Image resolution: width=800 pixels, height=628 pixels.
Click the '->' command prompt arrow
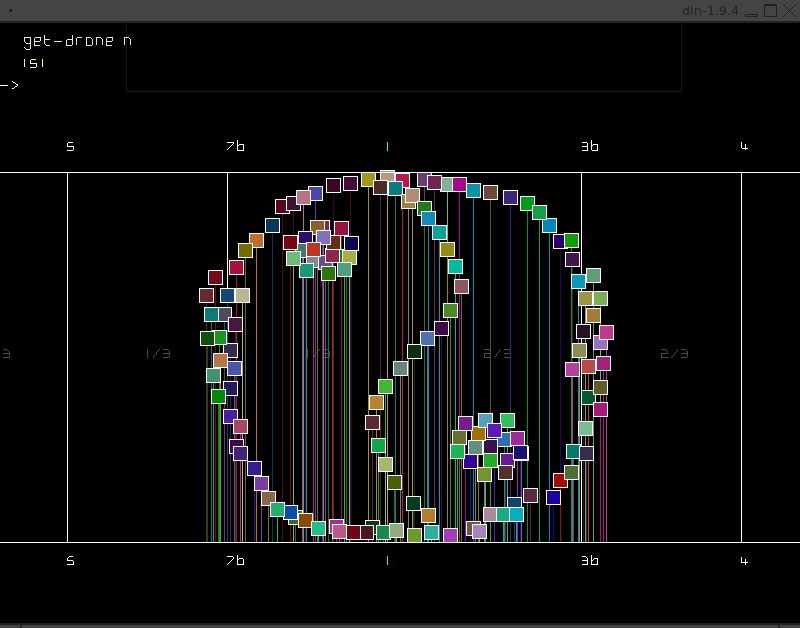click(10, 85)
